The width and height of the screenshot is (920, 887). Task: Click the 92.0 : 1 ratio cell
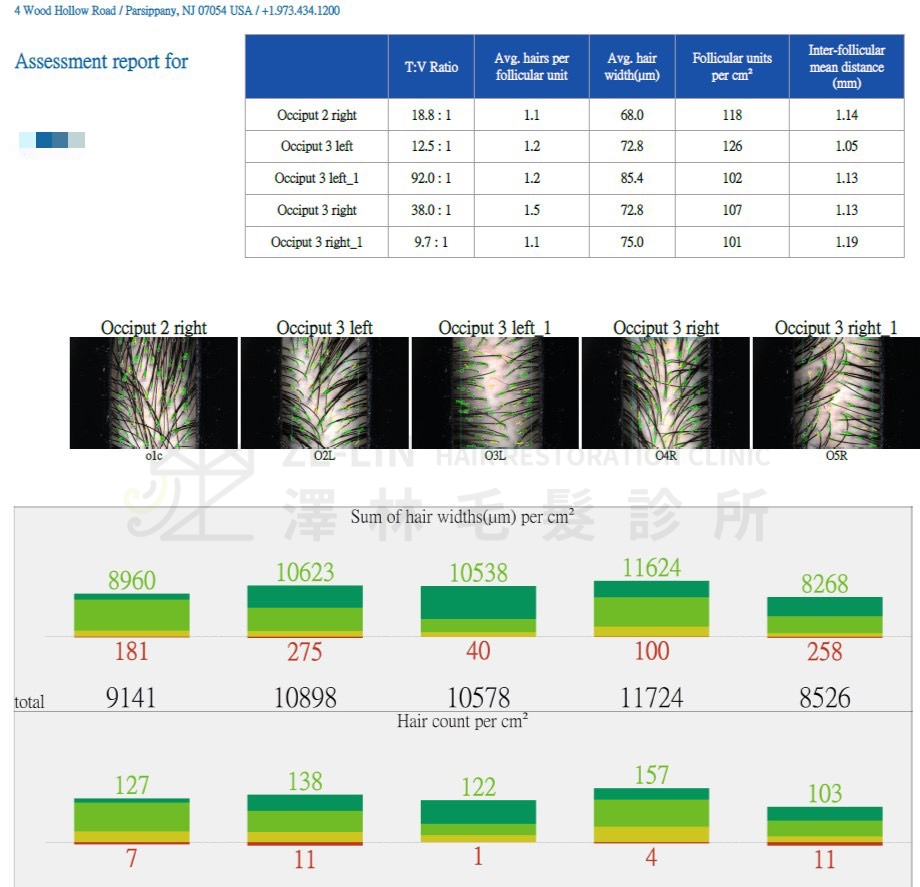(431, 178)
